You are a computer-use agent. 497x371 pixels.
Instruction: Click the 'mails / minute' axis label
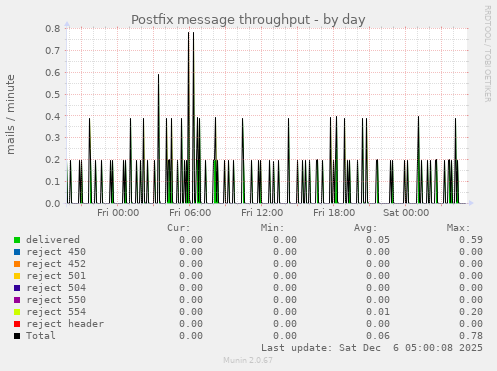11,114
